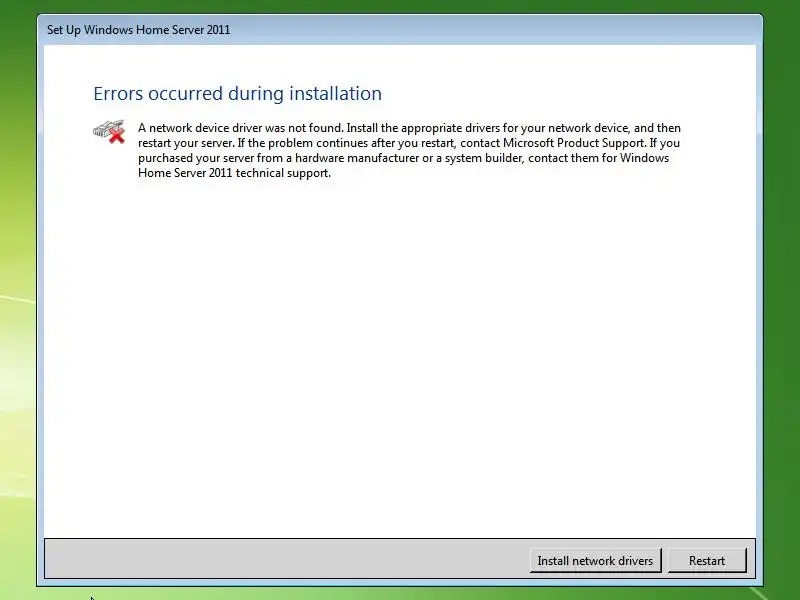
Task: Select the 'Errors occurred during installation' heading
Action: [237, 94]
